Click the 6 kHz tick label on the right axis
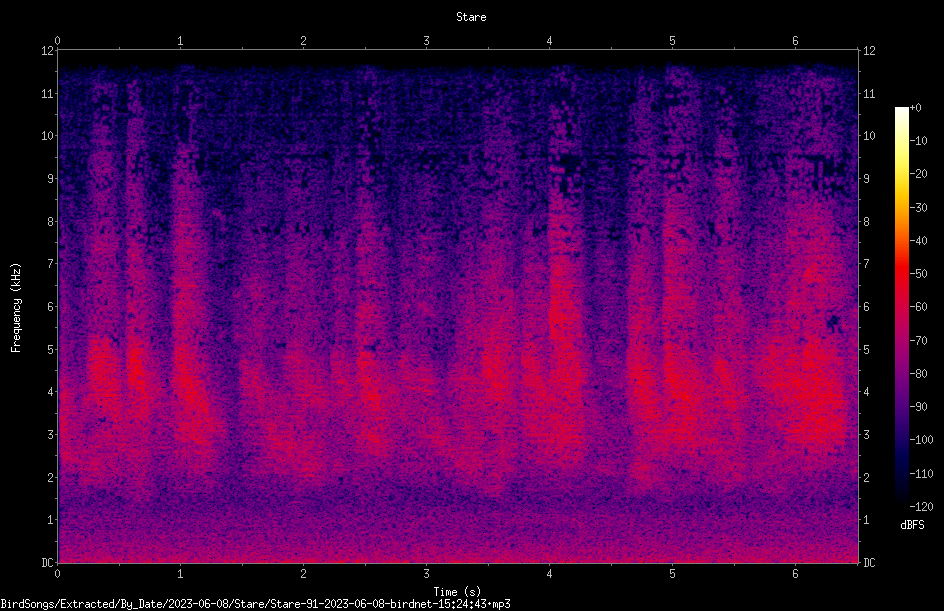The width and height of the screenshot is (944, 611). point(866,306)
